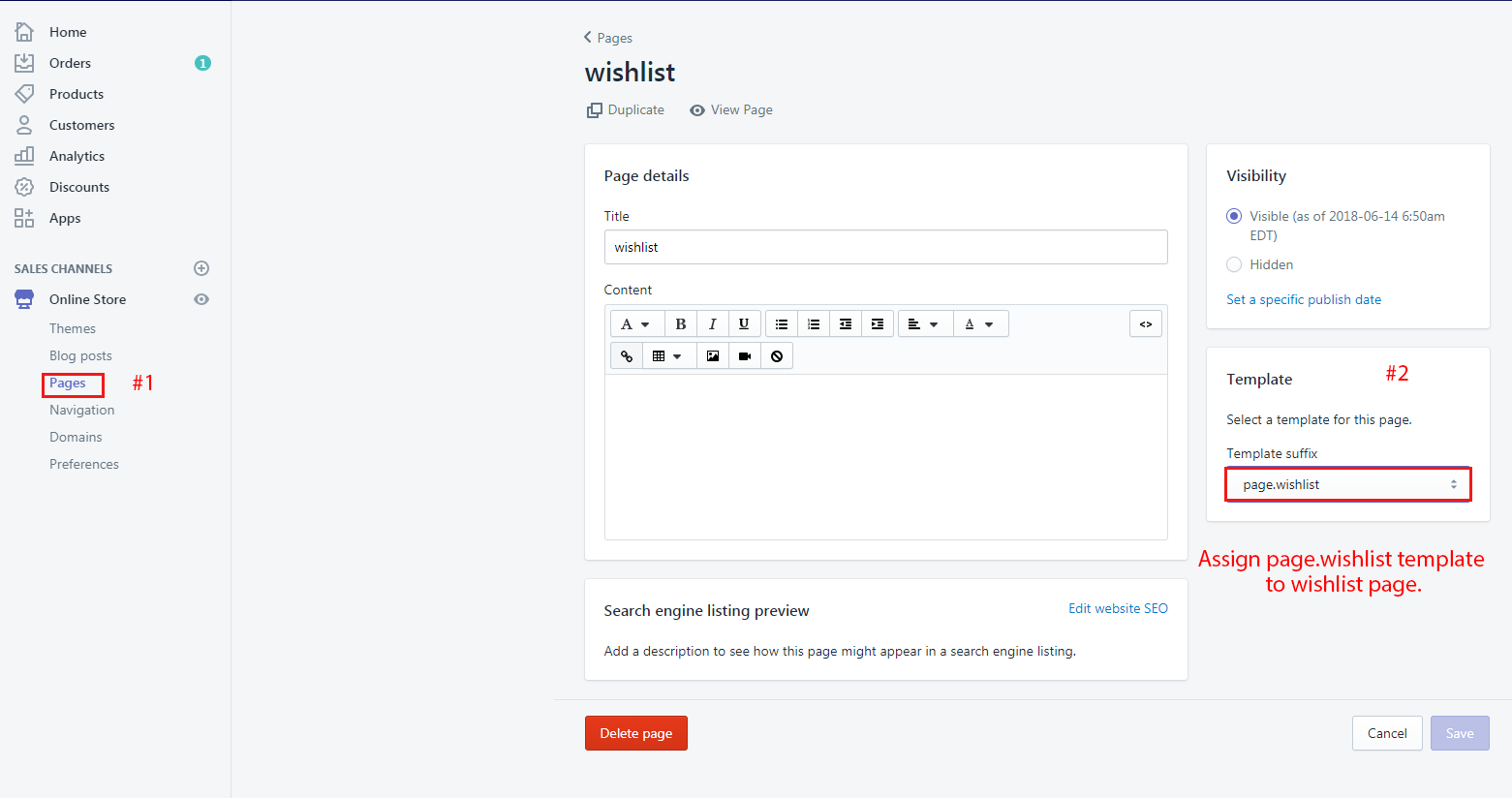Toggle bold formatting in the content editor

tap(680, 324)
